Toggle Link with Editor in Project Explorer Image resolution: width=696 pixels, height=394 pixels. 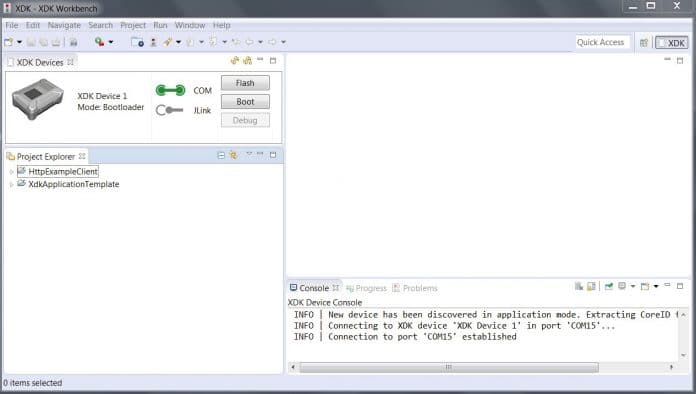tap(233, 155)
